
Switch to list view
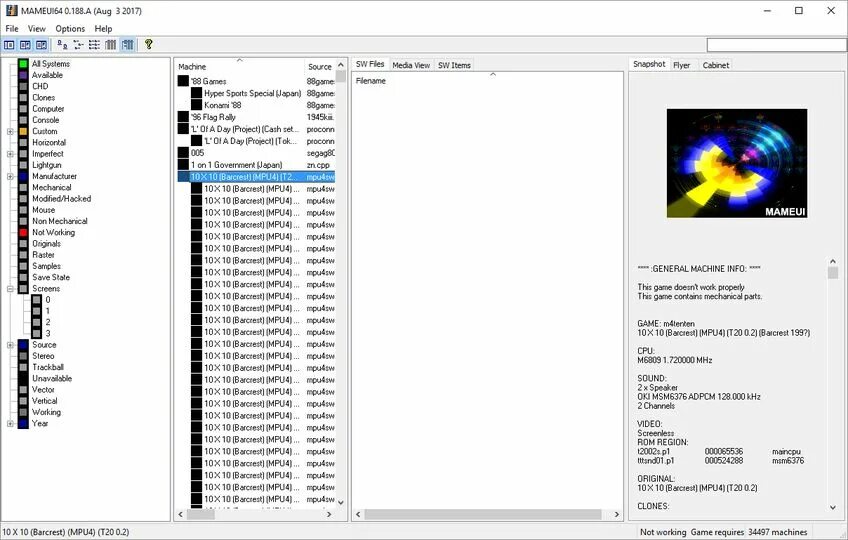point(95,45)
